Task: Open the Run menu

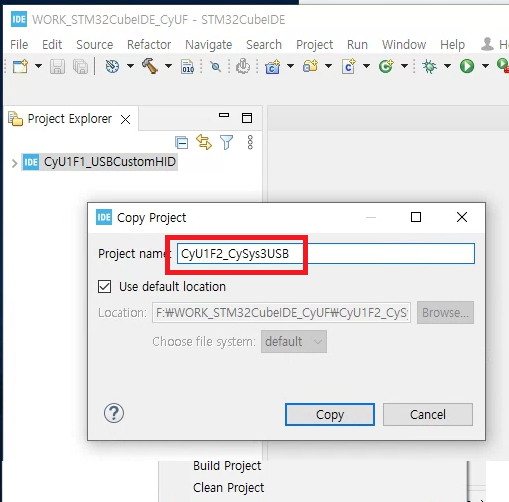Action: [357, 44]
